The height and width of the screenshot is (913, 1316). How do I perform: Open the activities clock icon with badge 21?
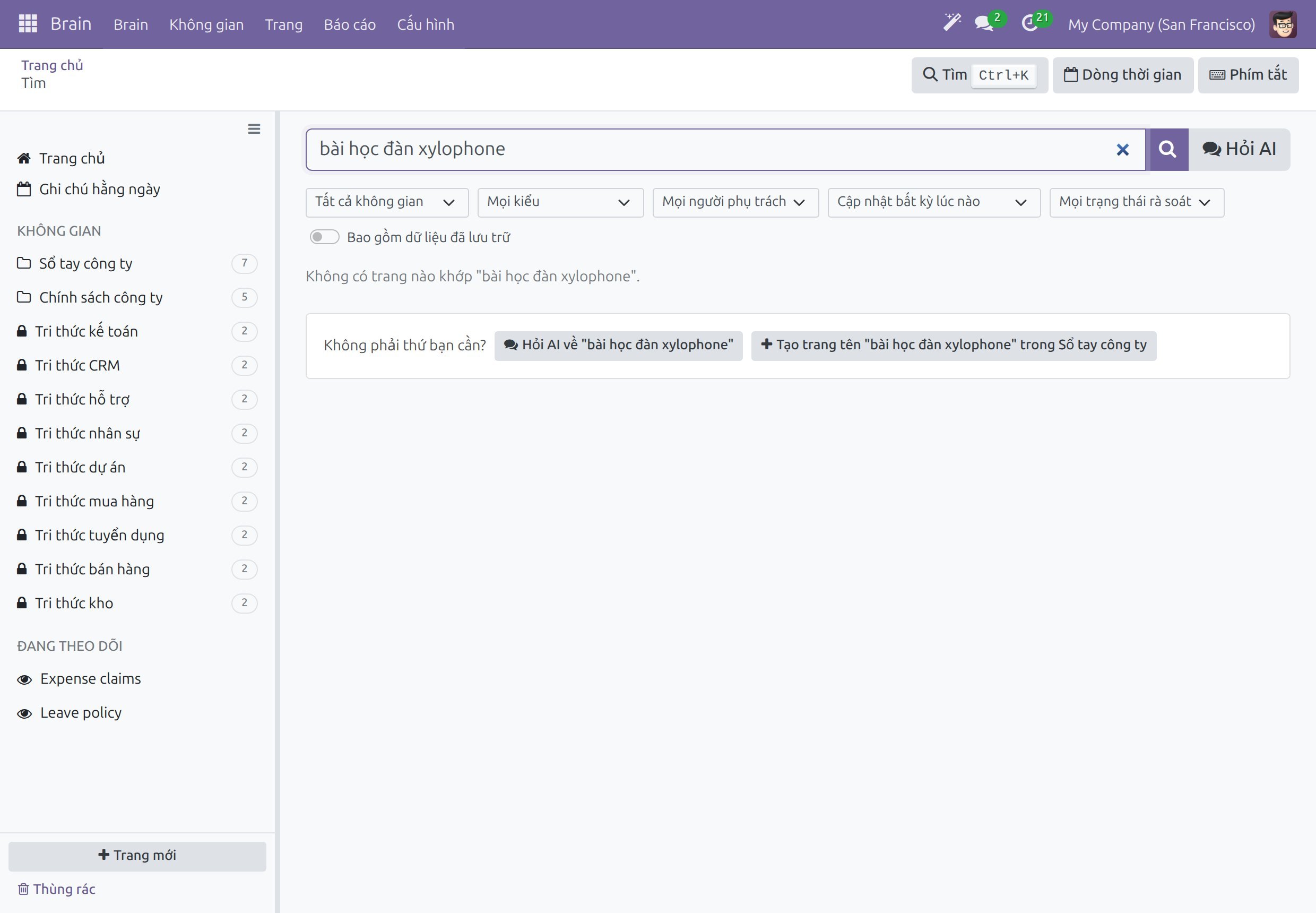point(1035,23)
